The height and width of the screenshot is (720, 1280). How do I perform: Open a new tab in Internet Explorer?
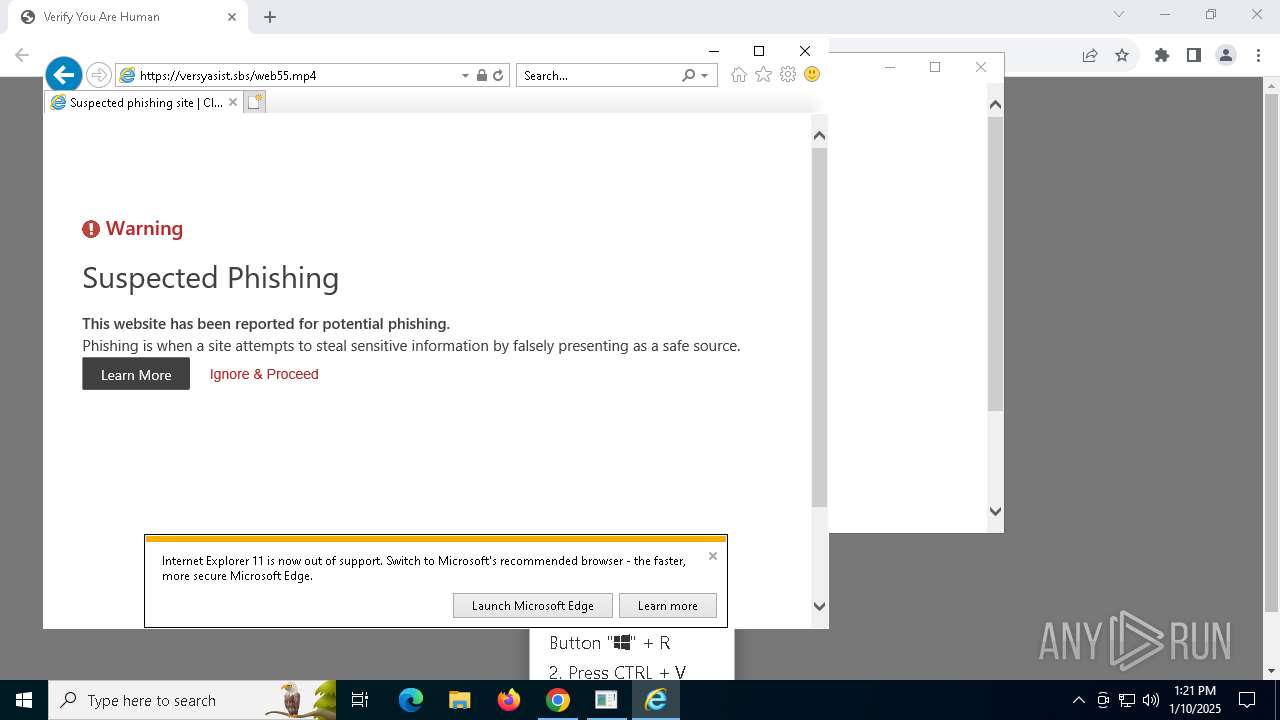pyautogui.click(x=255, y=102)
